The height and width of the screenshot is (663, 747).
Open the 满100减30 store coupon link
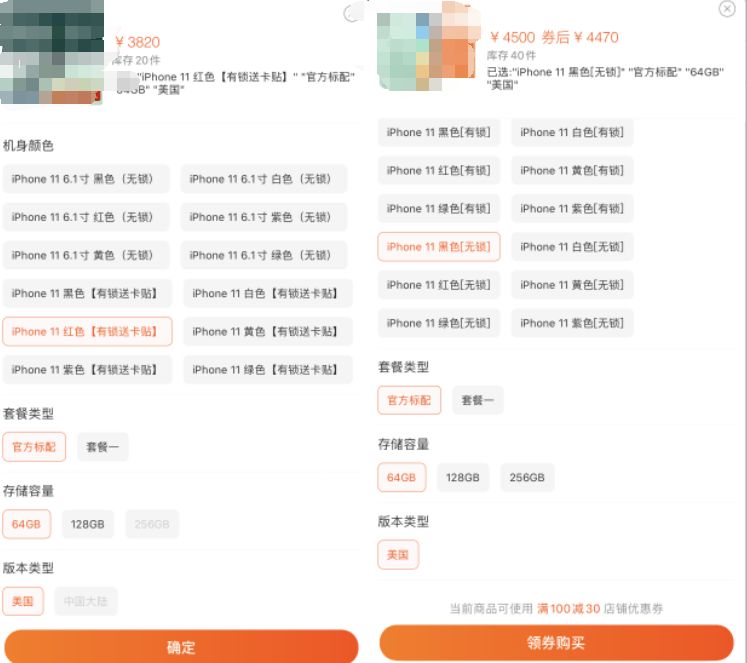568,608
